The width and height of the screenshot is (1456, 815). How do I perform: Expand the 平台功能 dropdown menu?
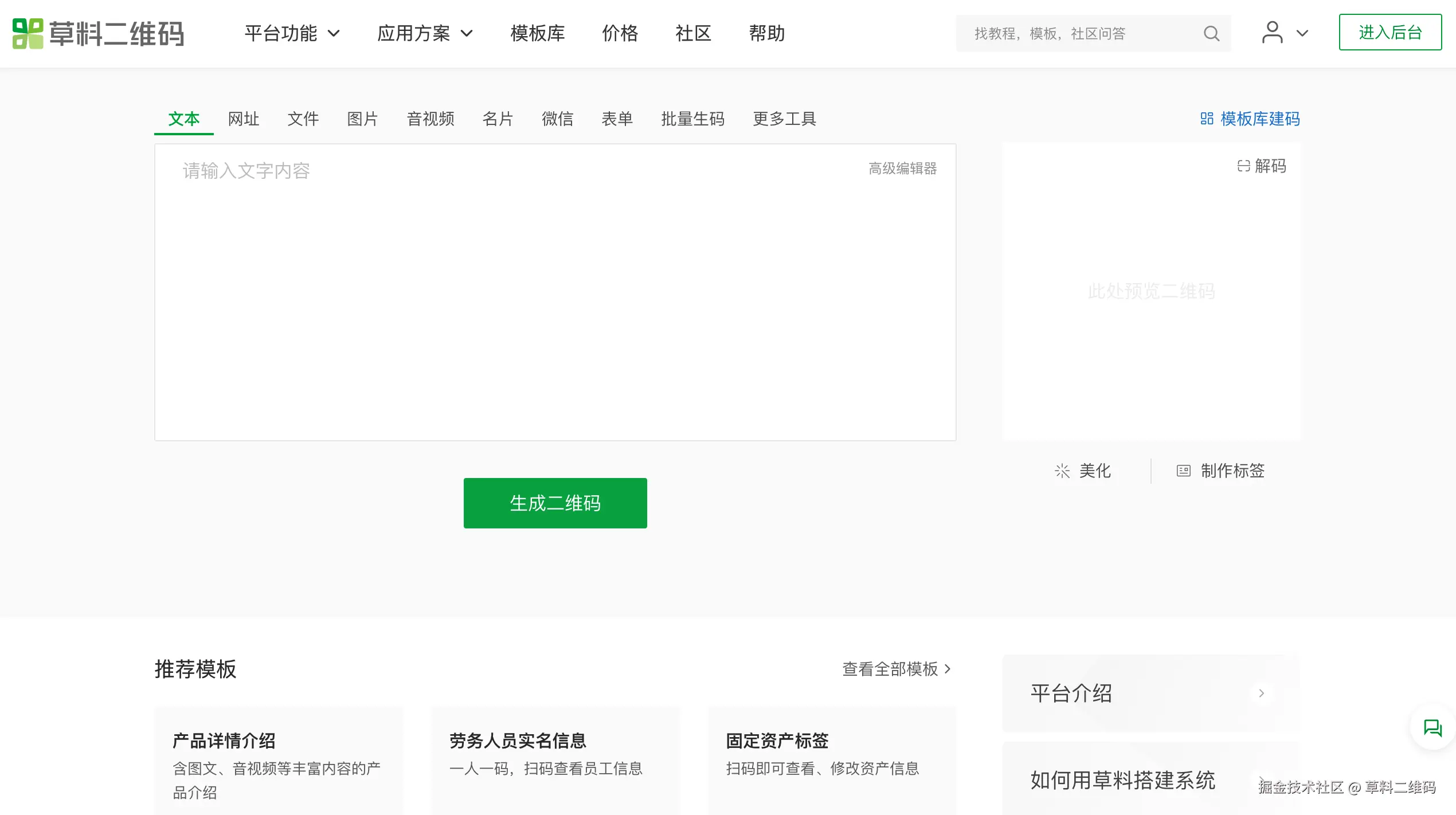[292, 33]
